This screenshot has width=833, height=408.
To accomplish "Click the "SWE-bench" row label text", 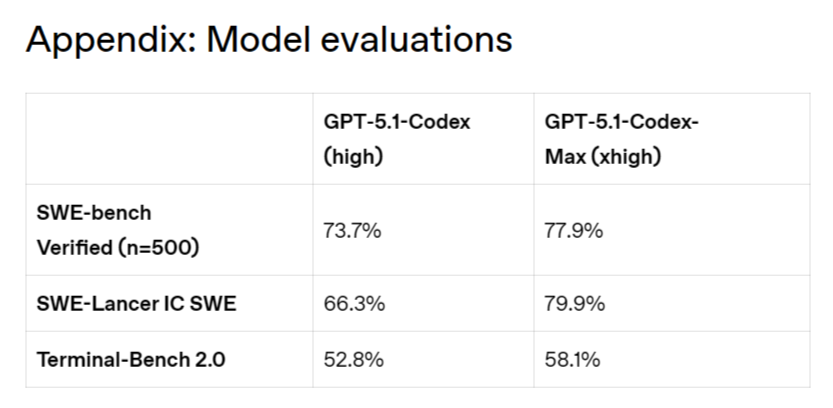I will (94, 214).
